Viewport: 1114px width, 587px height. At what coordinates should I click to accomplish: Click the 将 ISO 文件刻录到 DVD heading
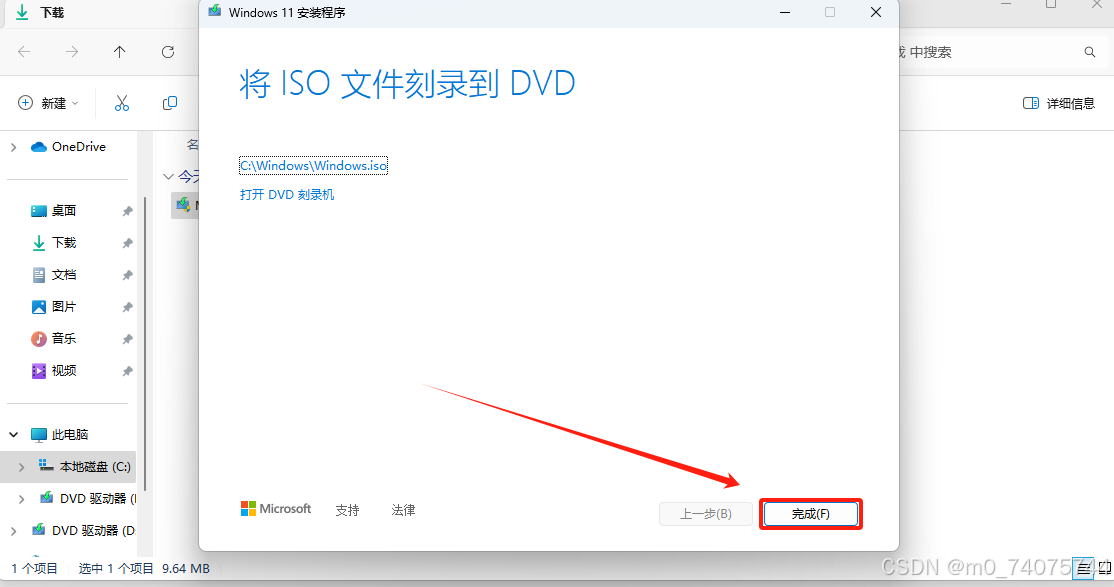tap(407, 84)
